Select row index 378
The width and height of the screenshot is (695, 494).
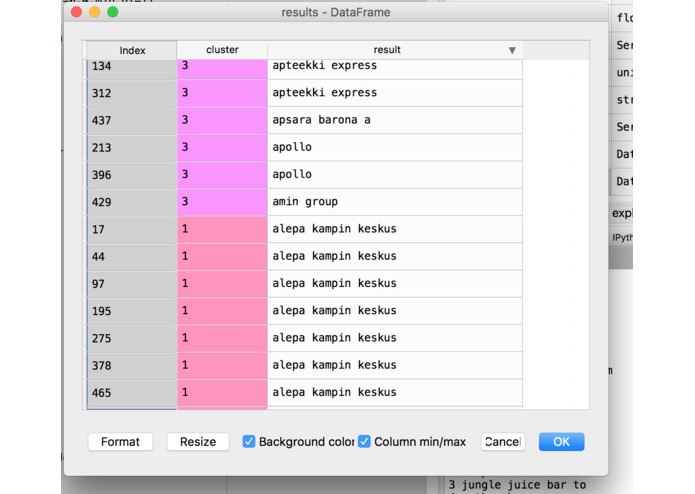(x=132, y=366)
